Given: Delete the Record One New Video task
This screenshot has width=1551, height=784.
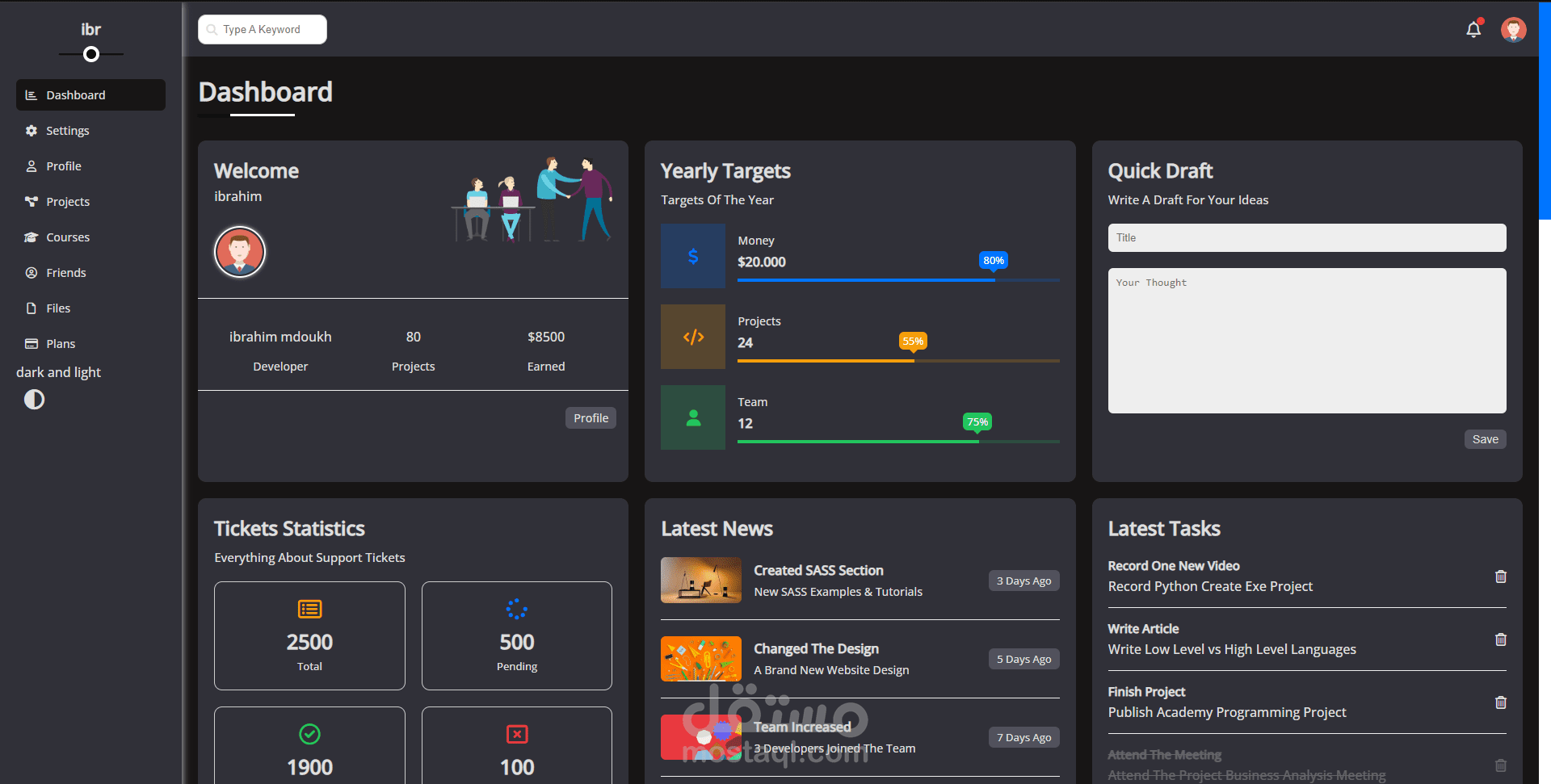Looking at the screenshot, I should coord(1501,576).
